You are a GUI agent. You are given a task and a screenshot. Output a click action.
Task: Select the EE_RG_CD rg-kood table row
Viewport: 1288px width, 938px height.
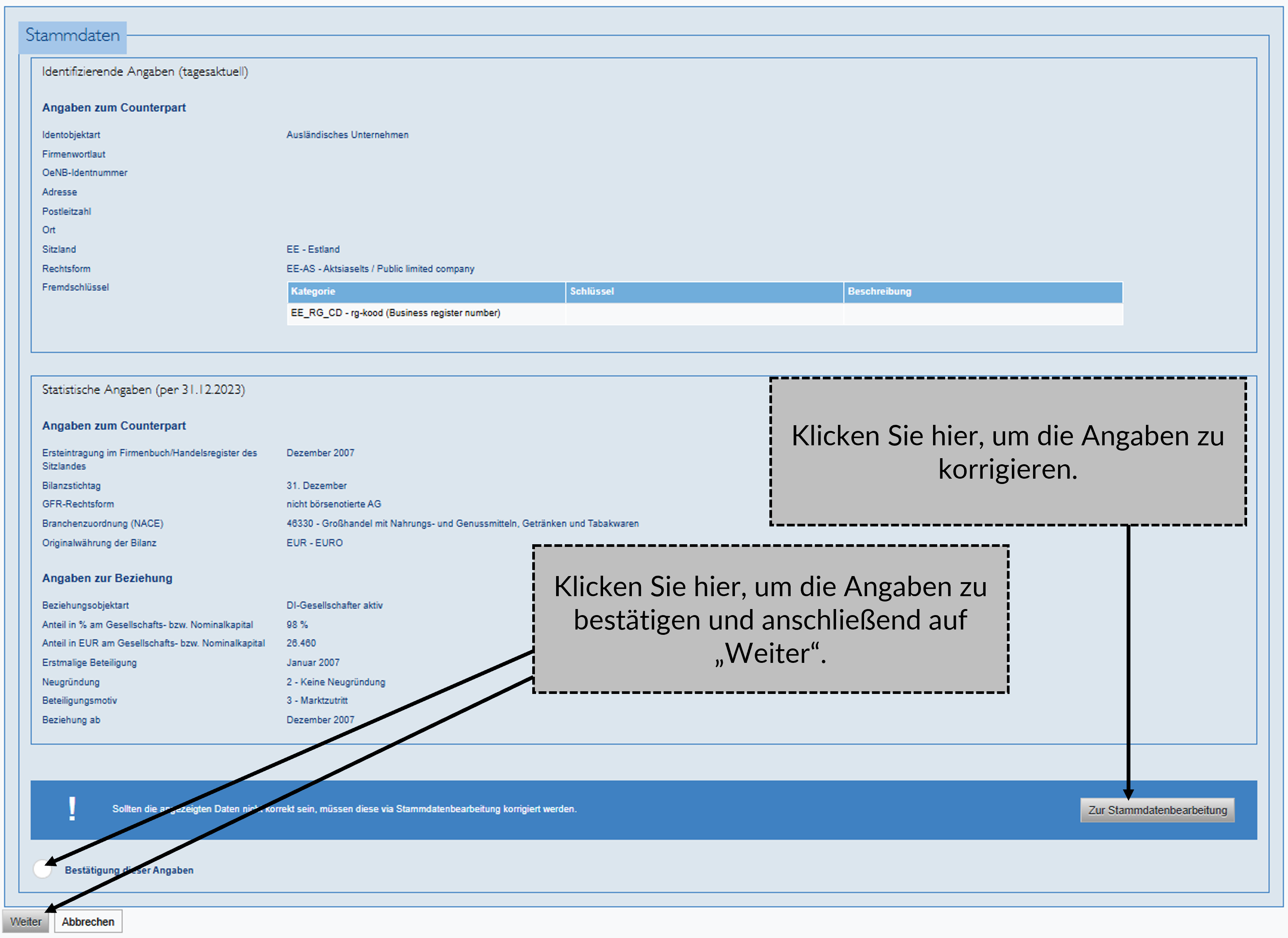(x=396, y=313)
